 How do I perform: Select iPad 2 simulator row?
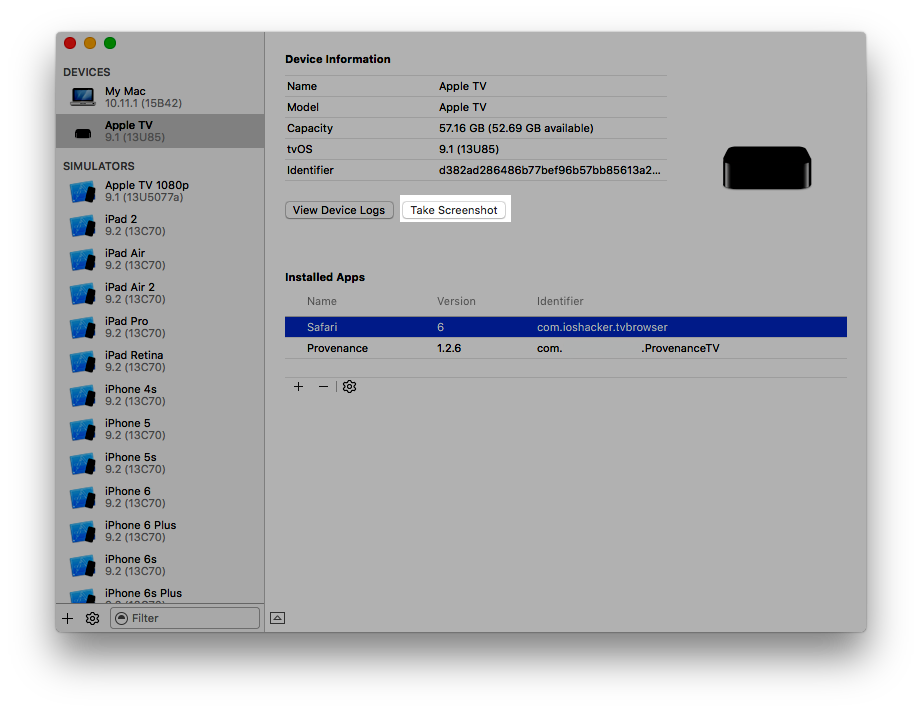tap(160, 226)
